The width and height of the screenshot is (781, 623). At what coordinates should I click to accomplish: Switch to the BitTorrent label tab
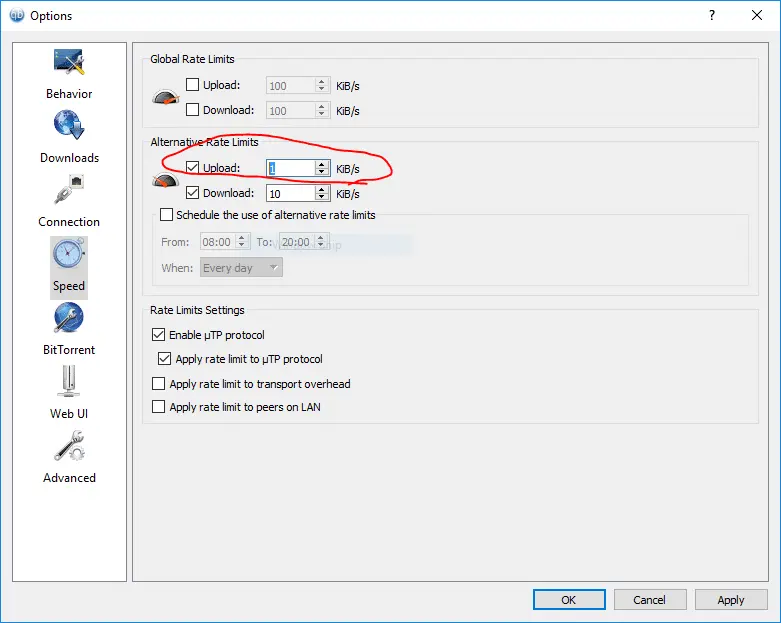[x=69, y=350]
